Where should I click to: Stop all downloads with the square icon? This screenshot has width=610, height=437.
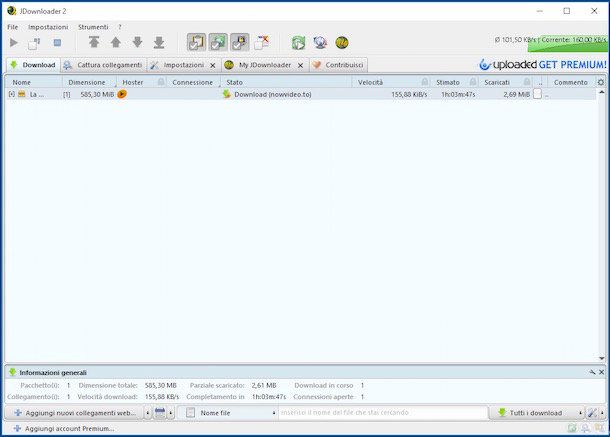click(57, 42)
